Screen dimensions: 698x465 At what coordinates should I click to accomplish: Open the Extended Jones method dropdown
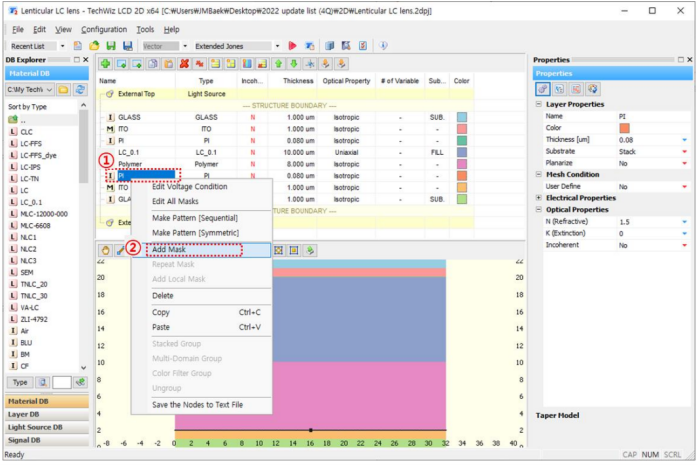tap(276, 46)
